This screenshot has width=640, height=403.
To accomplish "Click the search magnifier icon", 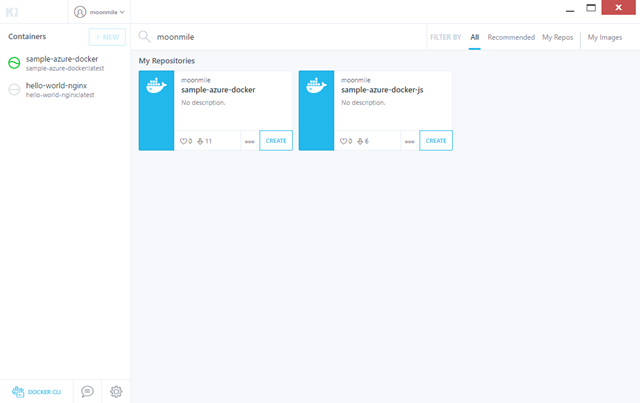I will click(x=145, y=37).
